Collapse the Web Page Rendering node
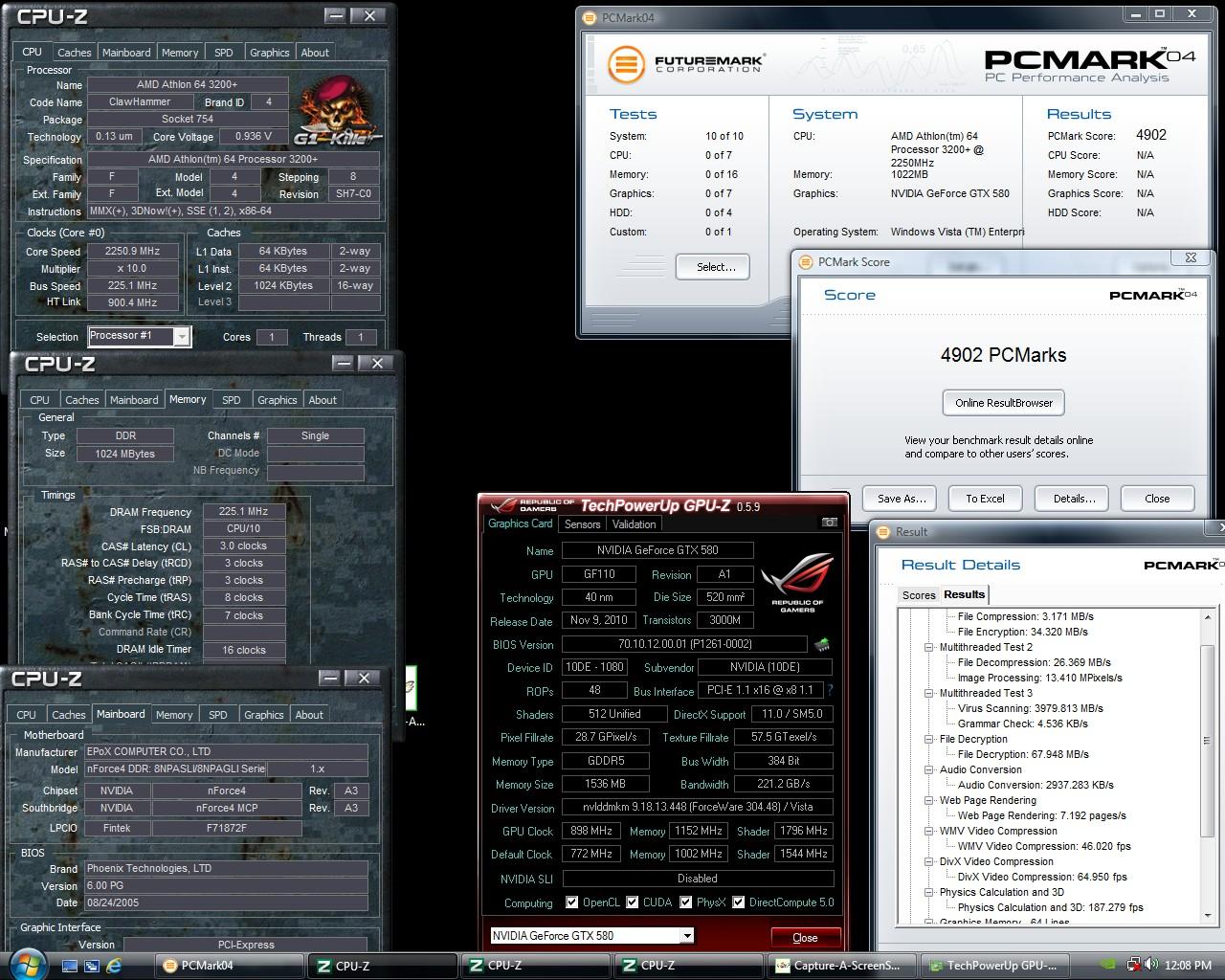Image resolution: width=1225 pixels, height=980 pixels. click(928, 800)
